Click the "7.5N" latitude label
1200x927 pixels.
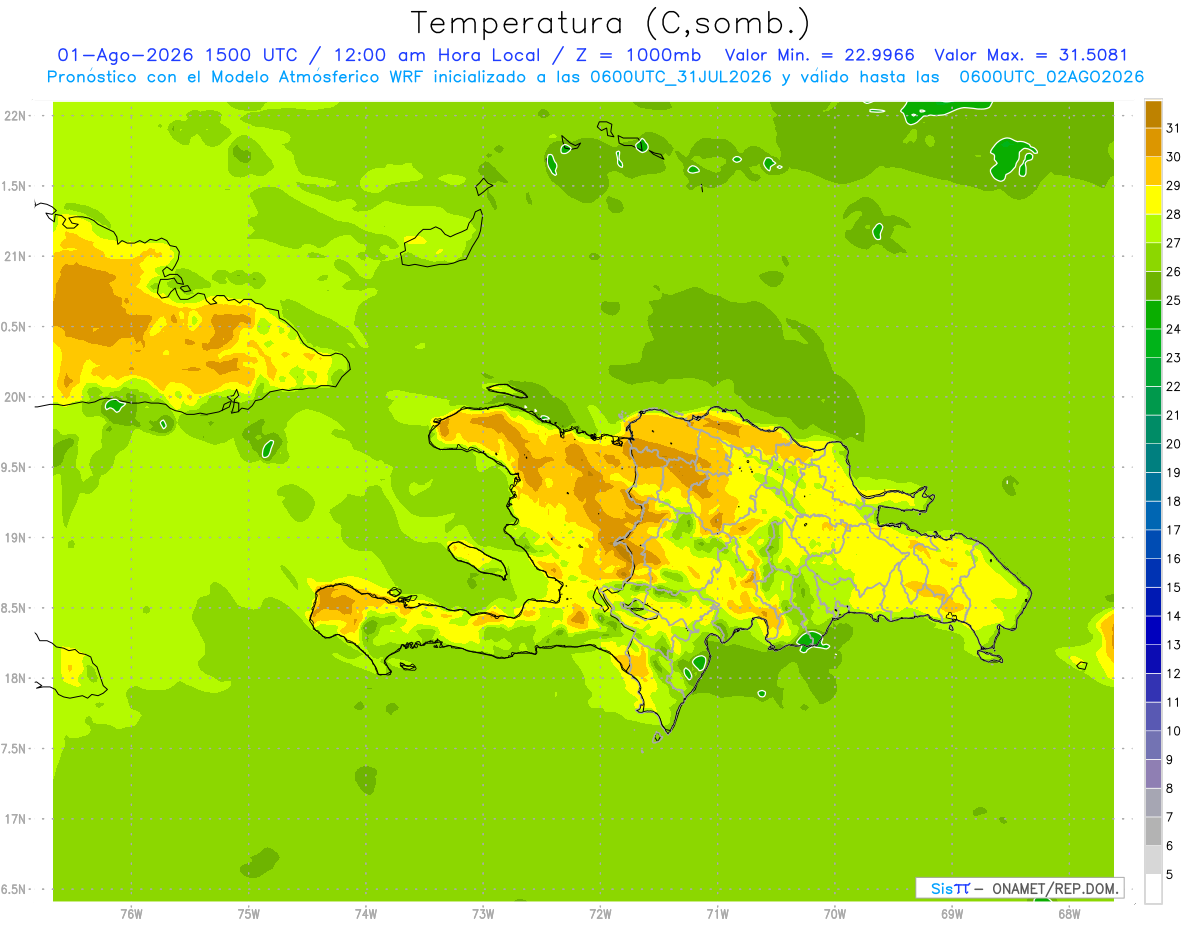14,749
